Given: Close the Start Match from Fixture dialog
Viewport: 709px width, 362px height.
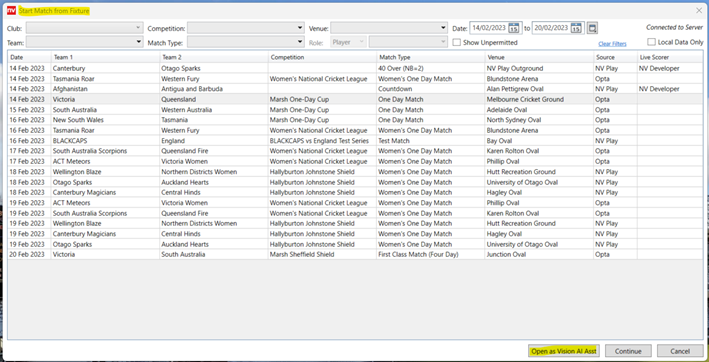Looking at the screenshot, I should coord(699,10).
